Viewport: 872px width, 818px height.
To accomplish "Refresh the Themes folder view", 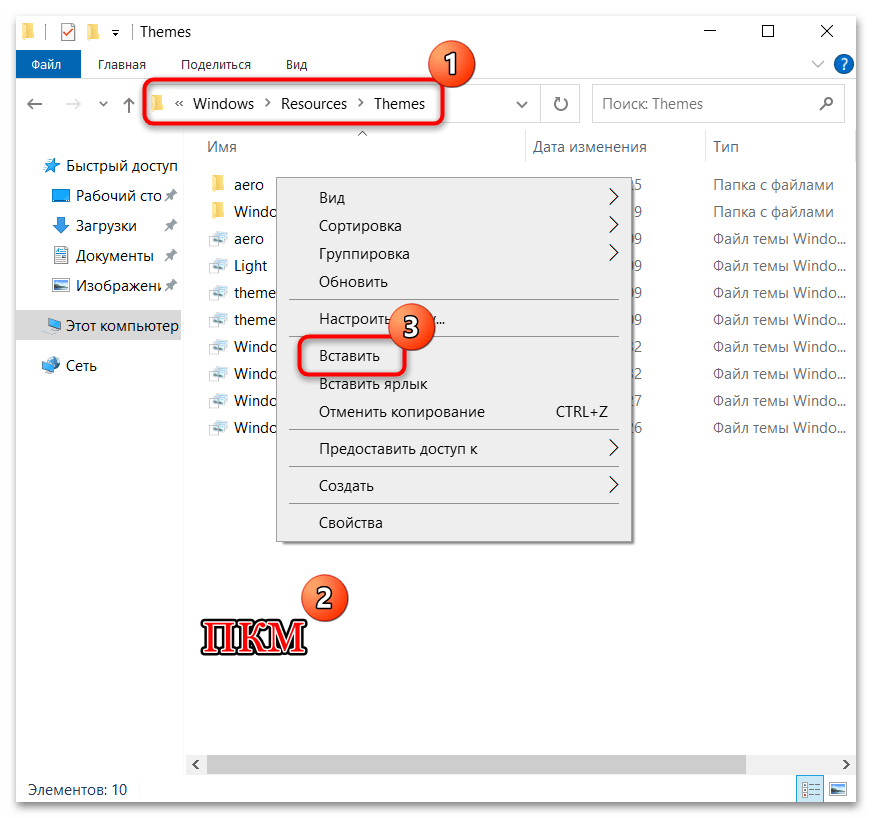I will 561,104.
